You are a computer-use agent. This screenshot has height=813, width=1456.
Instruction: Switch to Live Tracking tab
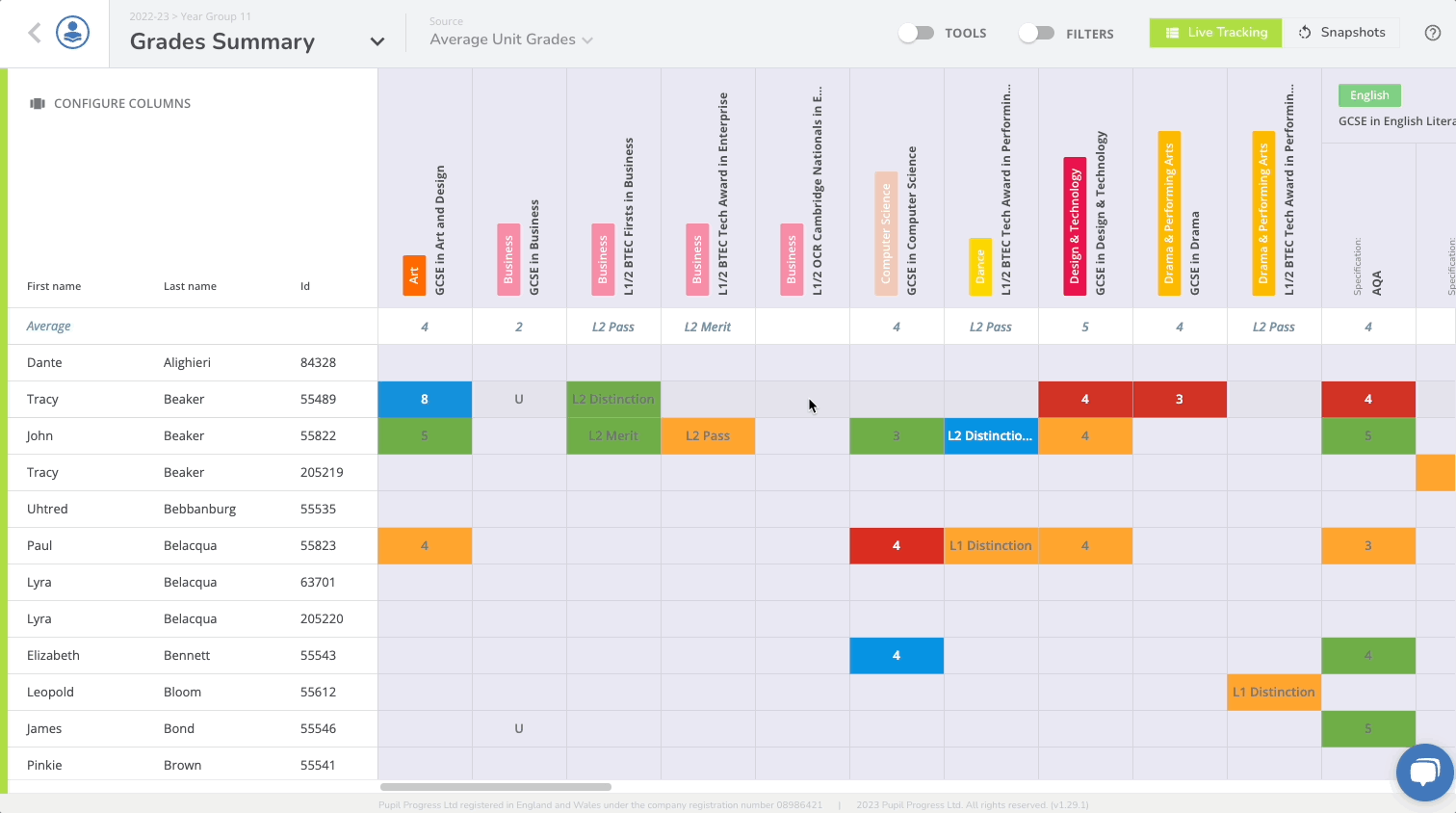1215,33
